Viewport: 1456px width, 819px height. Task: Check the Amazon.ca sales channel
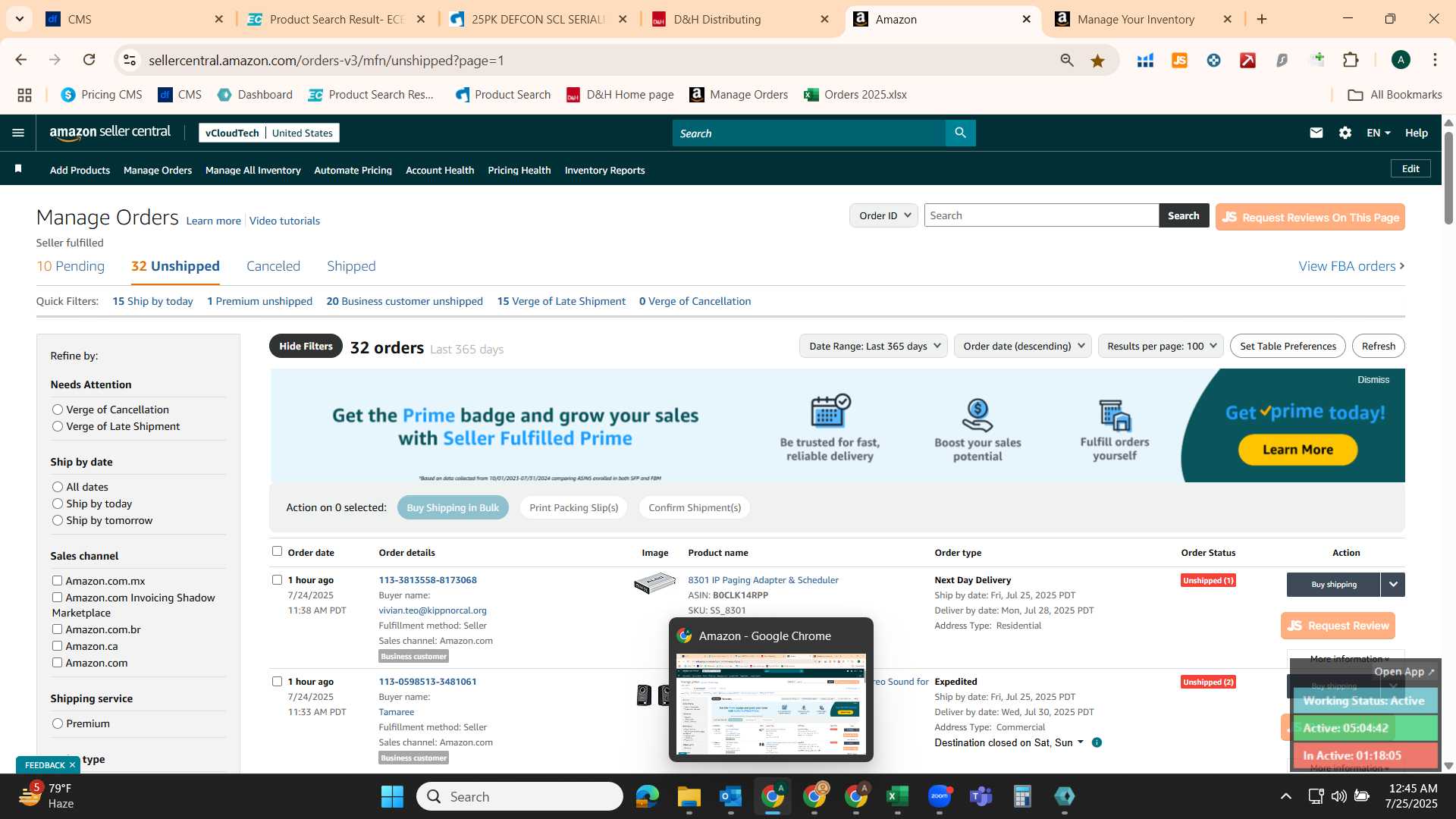57,645
